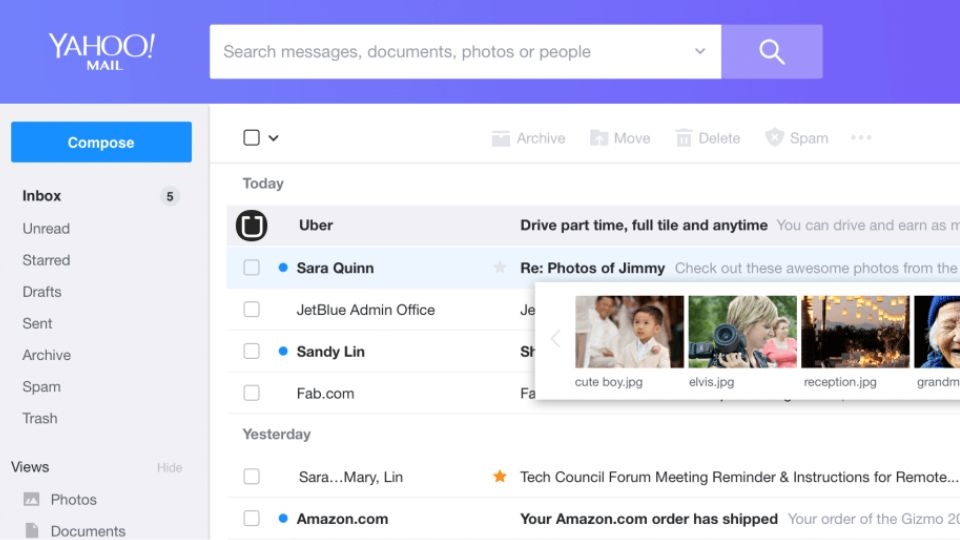The height and width of the screenshot is (540, 960).
Task: Open the three-dot more actions menu
Action: [x=861, y=138]
